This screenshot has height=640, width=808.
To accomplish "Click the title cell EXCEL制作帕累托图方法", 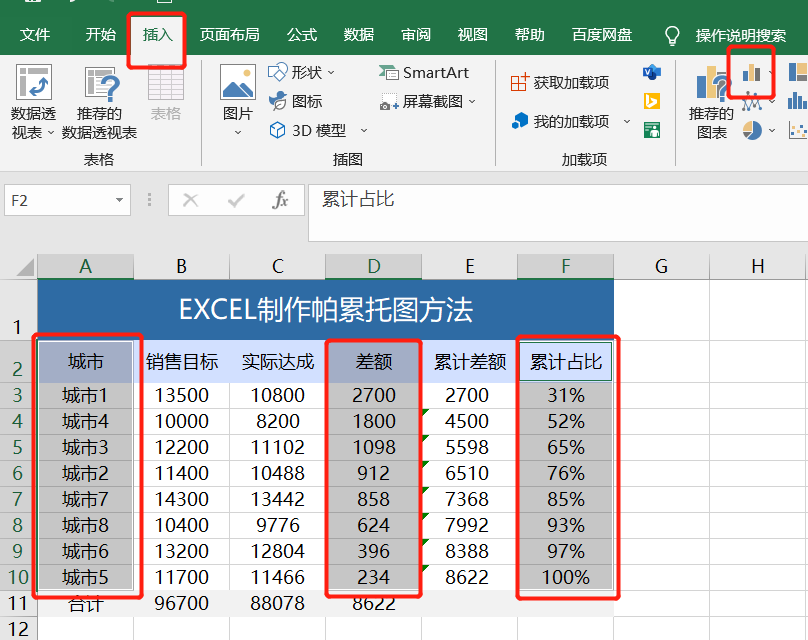I will (x=326, y=309).
